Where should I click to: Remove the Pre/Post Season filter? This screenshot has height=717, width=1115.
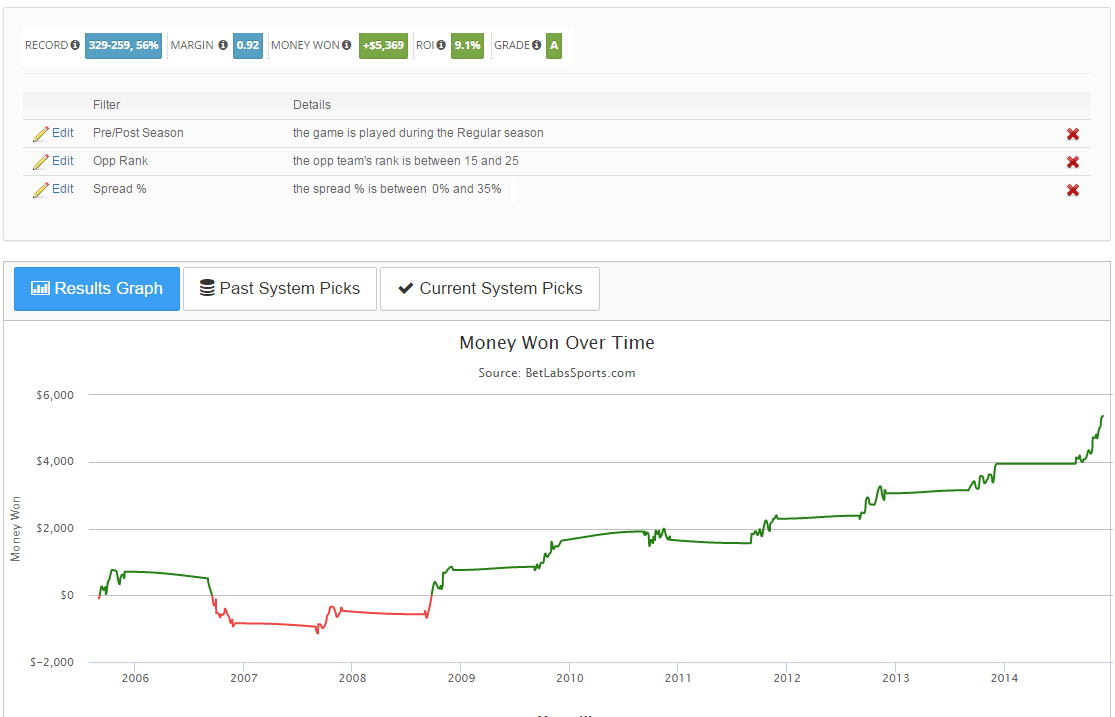pos(1073,134)
